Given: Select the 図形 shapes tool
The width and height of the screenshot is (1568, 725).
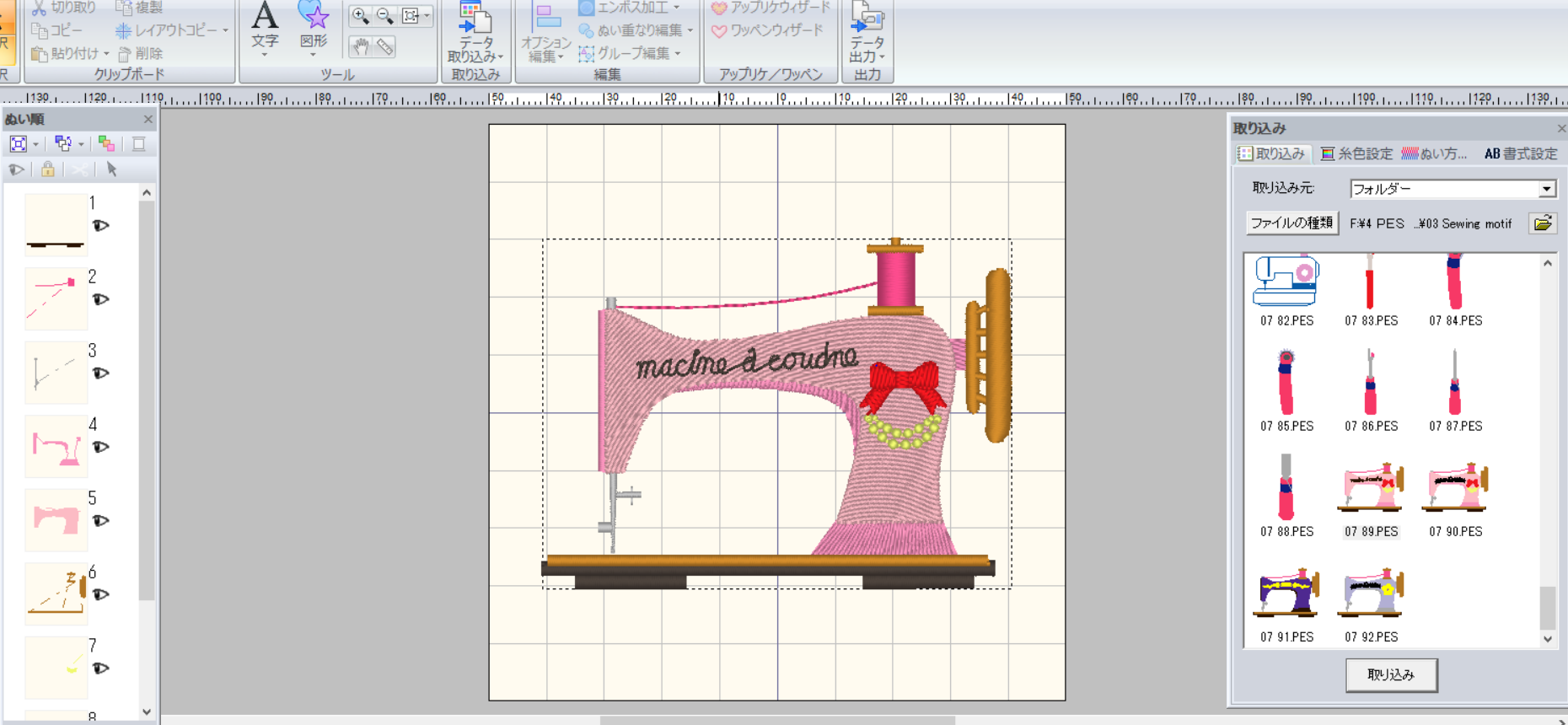Looking at the screenshot, I should click(x=314, y=28).
